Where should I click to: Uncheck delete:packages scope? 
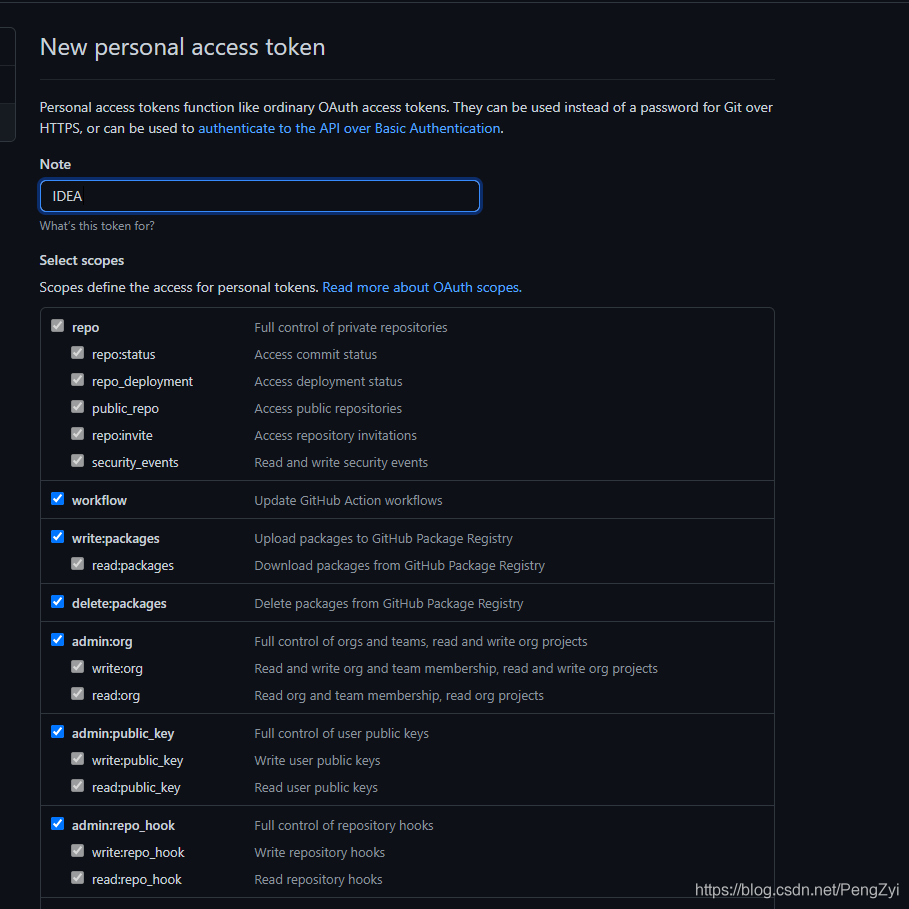coord(58,602)
